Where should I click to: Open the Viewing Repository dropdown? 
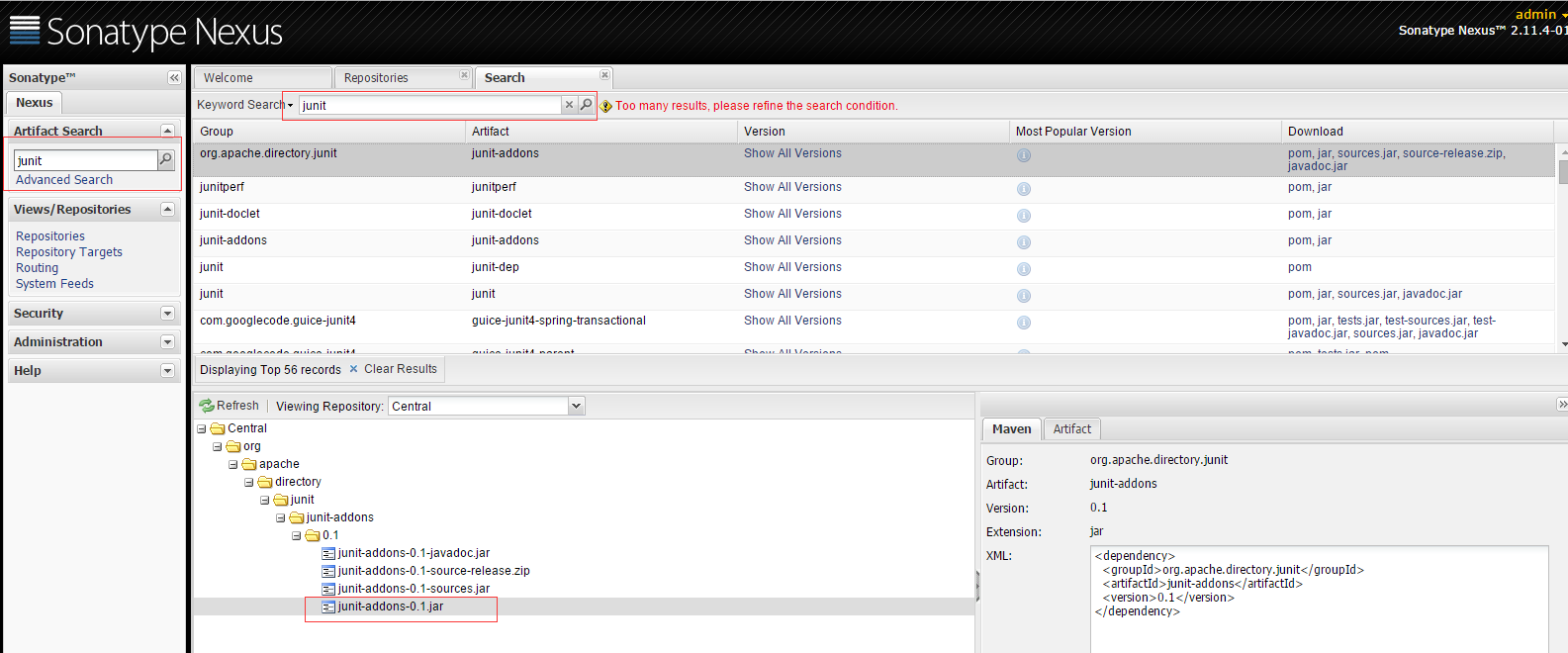[x=577, y=406]
